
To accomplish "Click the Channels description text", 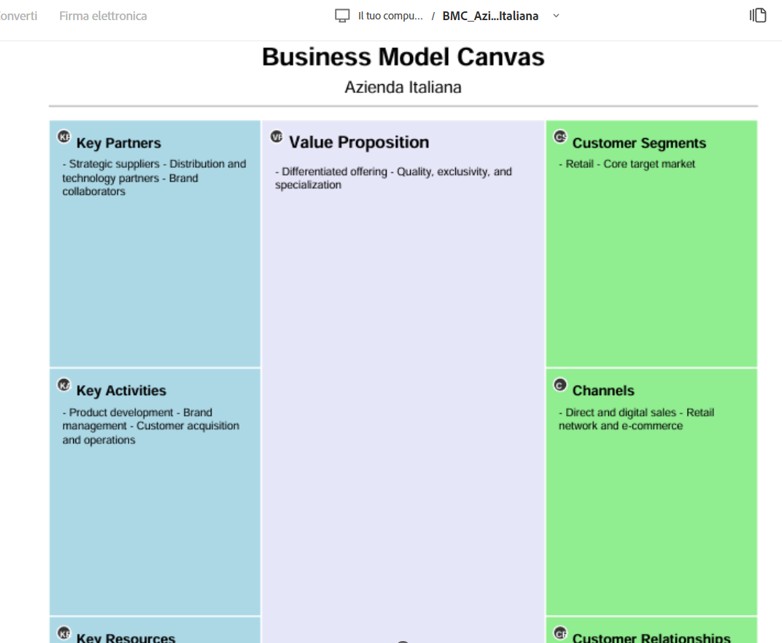I will pos(636,419).
